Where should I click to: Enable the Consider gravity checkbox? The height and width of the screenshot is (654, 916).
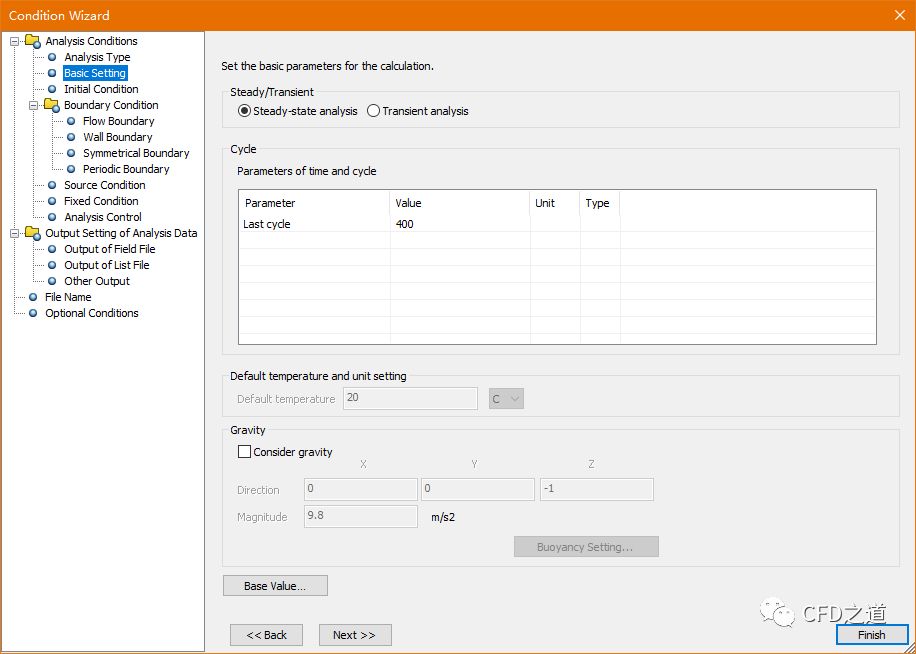(245, 452)
